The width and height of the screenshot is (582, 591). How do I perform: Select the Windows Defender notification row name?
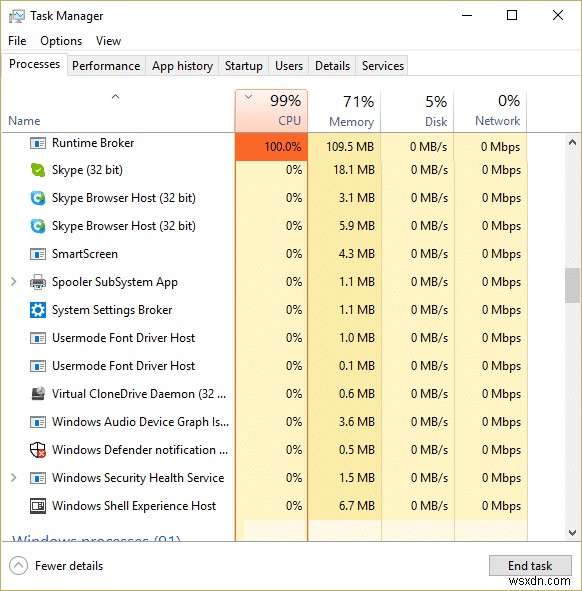140,450
